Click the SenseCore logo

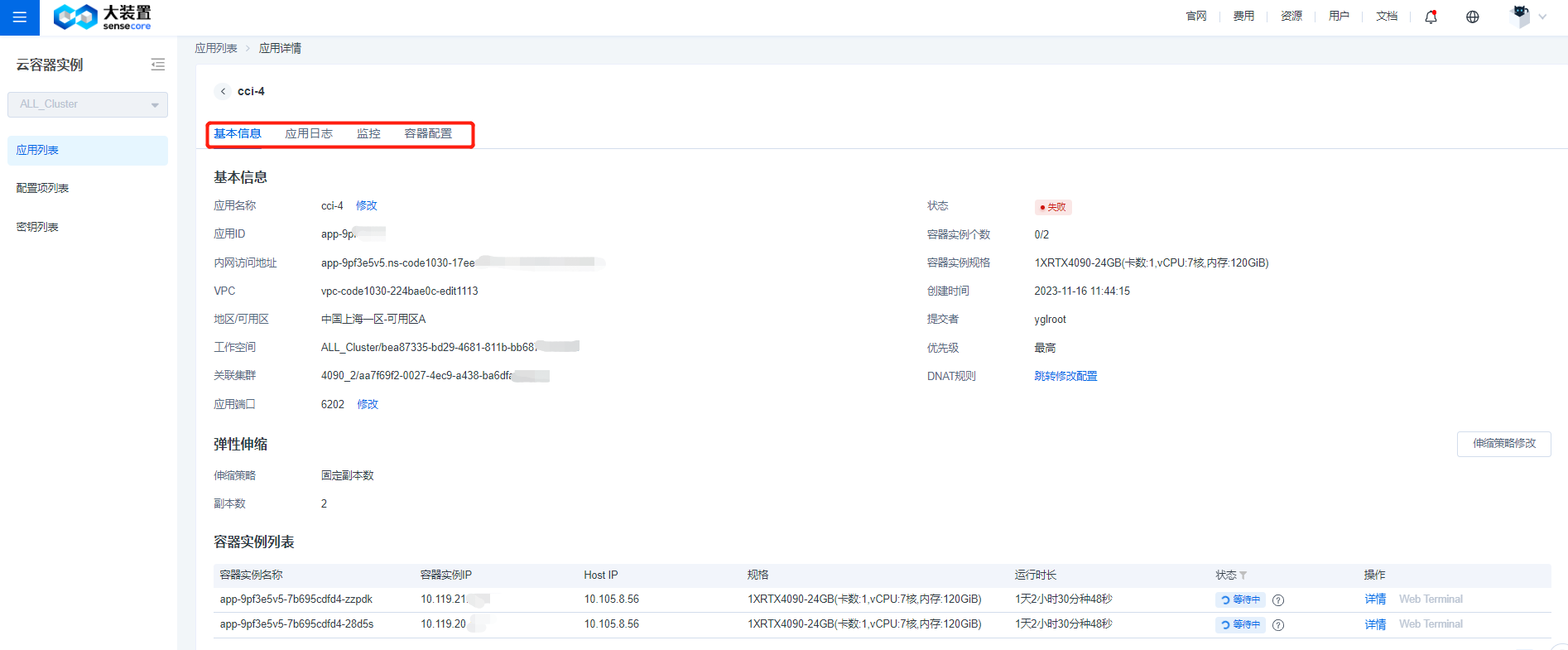pyautogui.click(x=102, y=17)
